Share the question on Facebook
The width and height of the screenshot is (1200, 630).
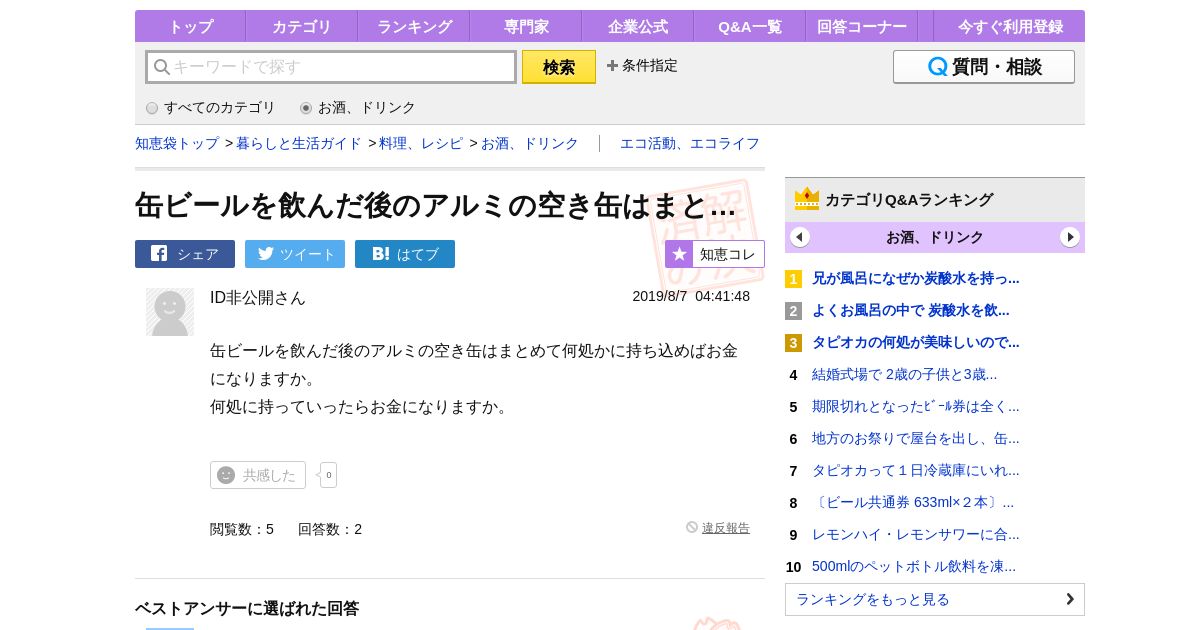click(185, 254)
